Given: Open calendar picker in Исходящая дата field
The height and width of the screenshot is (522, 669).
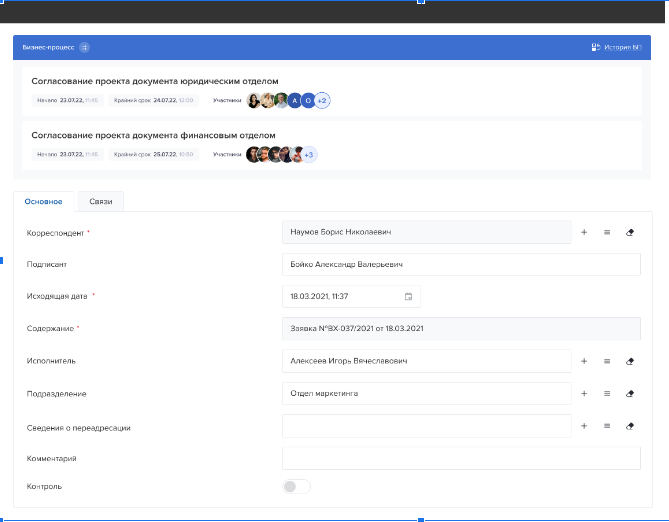Looking at the screenshot, I should point(408,297).
